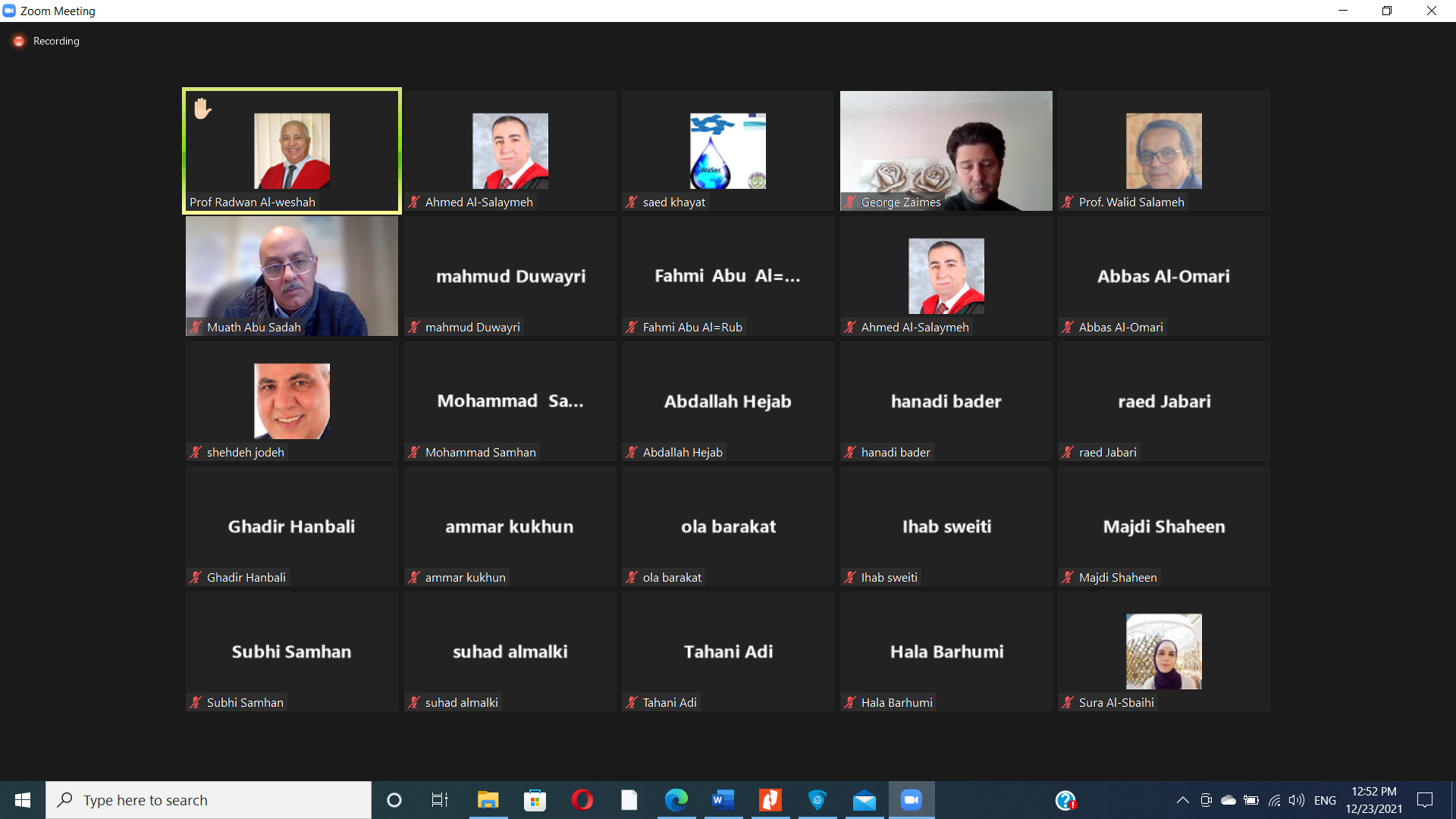Viewport: 1456px width, 819px height.
Task: Select the Ghadir Hanbali participant tile
Action: coord(292,526)
